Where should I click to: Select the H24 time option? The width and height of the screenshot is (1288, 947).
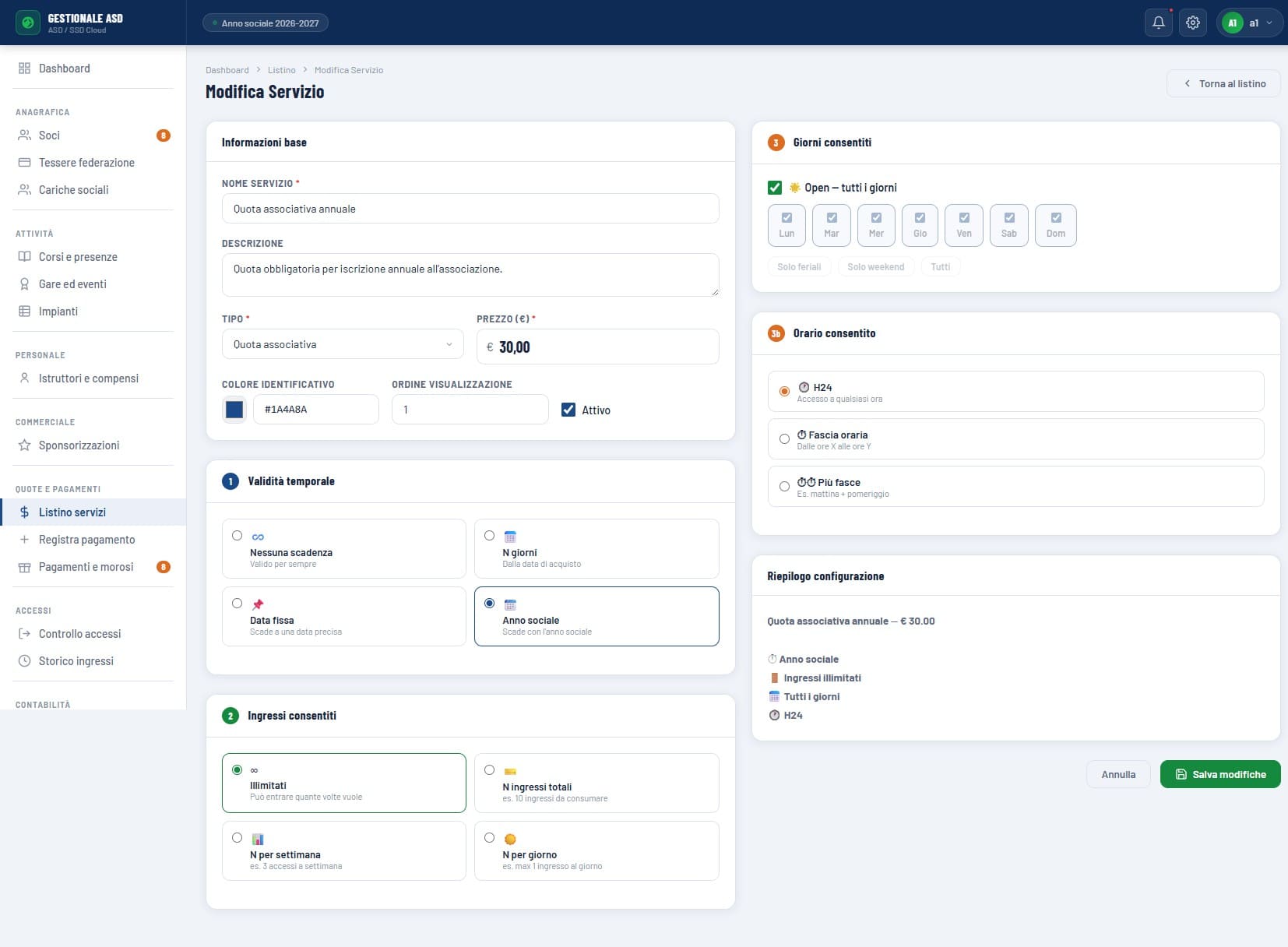[x=784, y=391]
